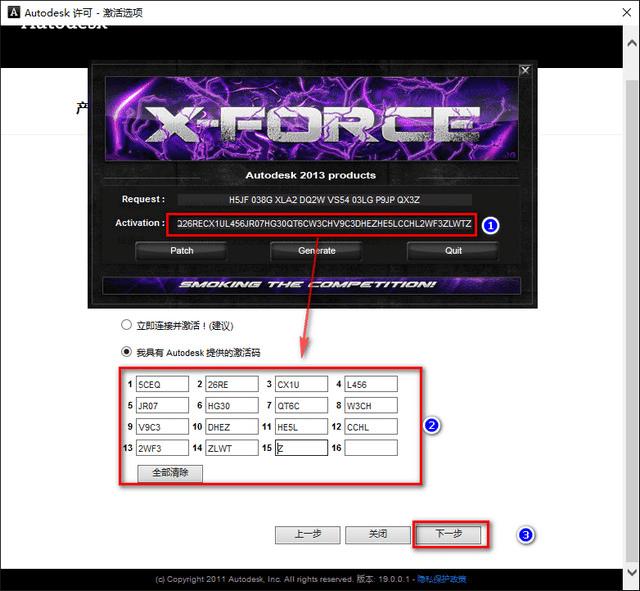Screen dimensions: 640x591
Task: Click activation field 4 containing L456
Action: click(x=371, y=384)
